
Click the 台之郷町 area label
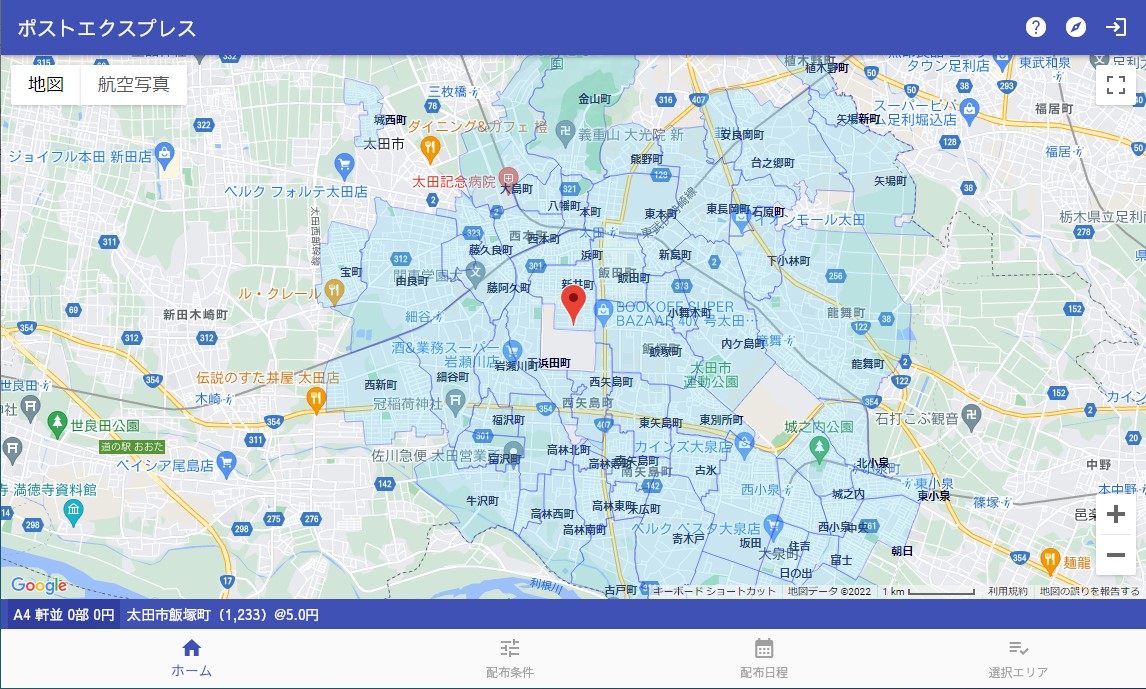772,162
